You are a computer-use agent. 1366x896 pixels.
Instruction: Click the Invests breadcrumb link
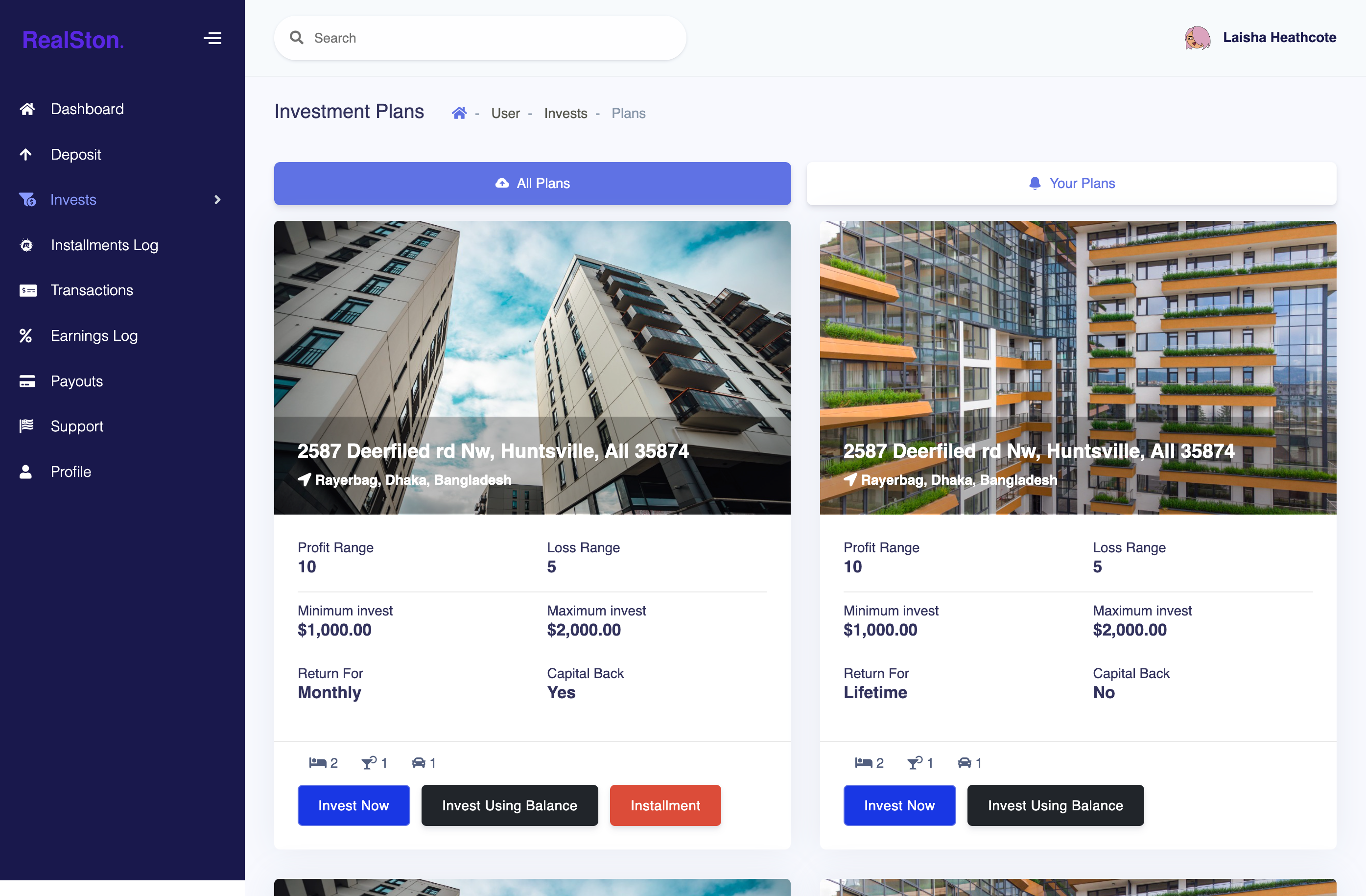565,114
